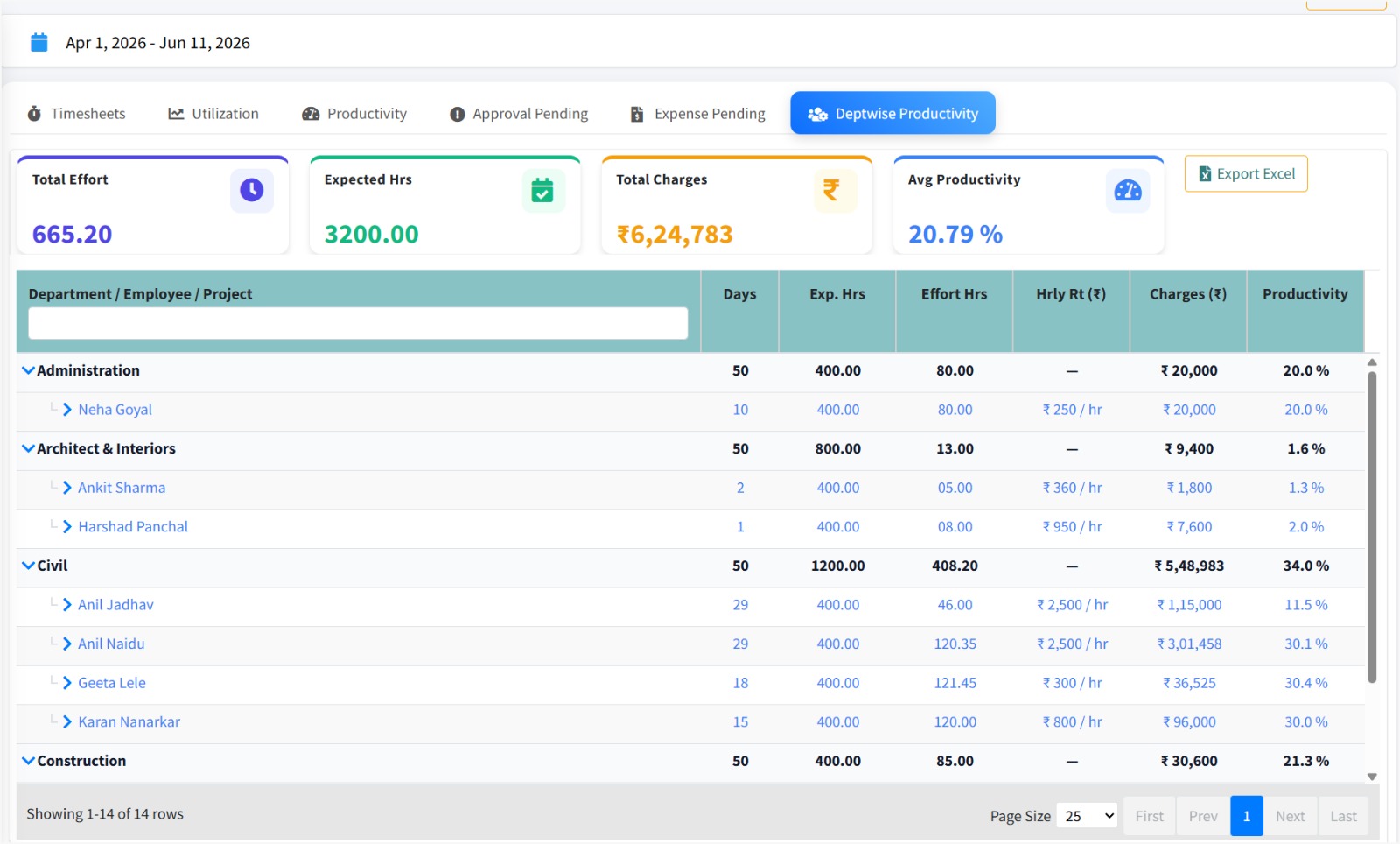Switch to the Timesheets tab

77,114
